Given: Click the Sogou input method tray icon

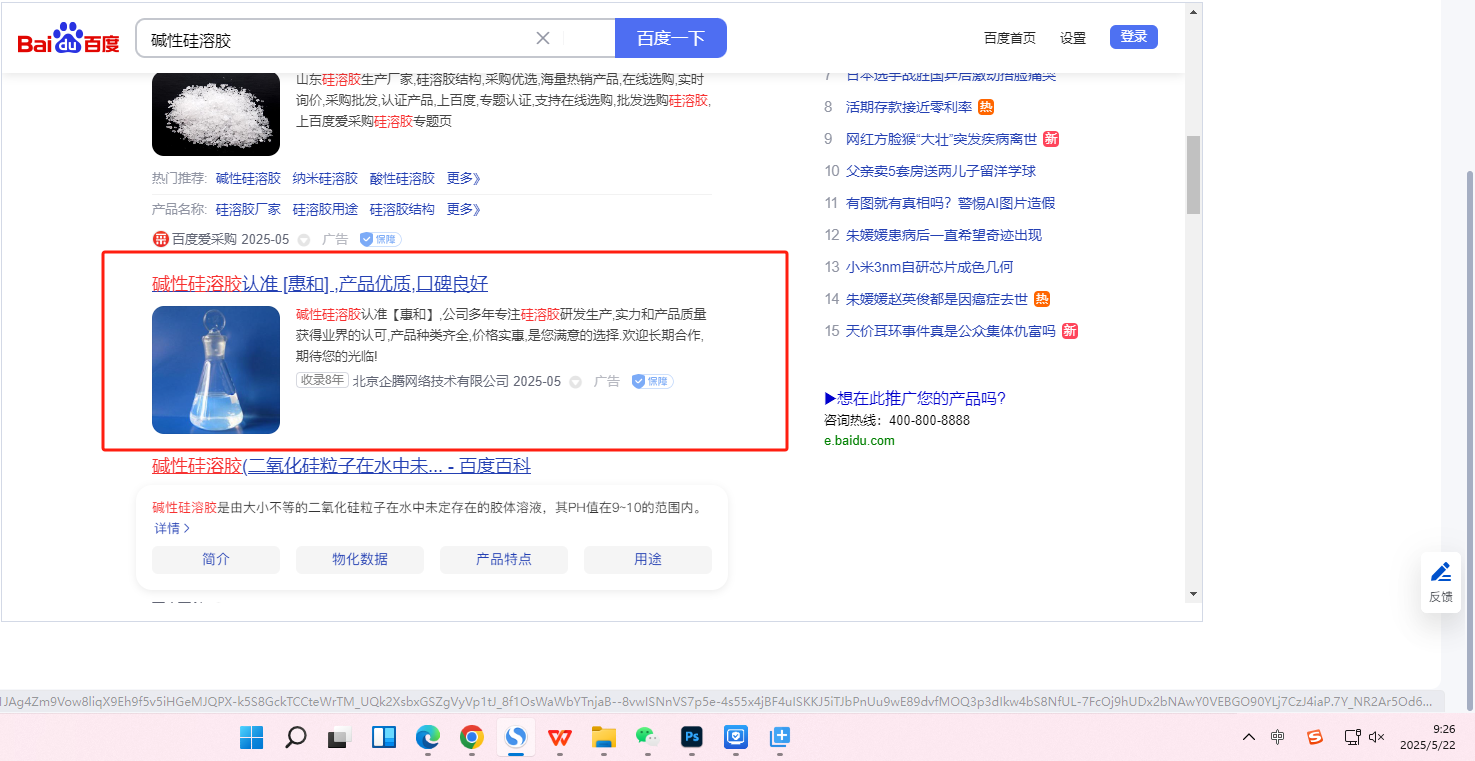Looking at the screenshot, I should [1315, 737].
